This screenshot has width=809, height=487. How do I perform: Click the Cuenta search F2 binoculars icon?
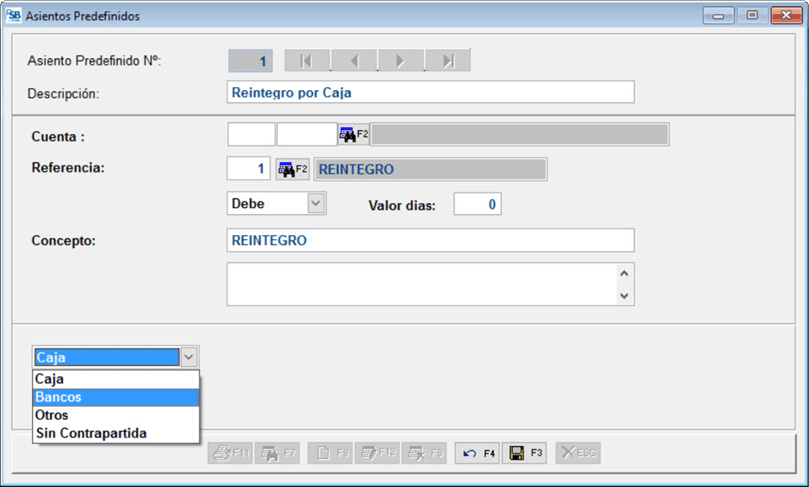(353, 134)
